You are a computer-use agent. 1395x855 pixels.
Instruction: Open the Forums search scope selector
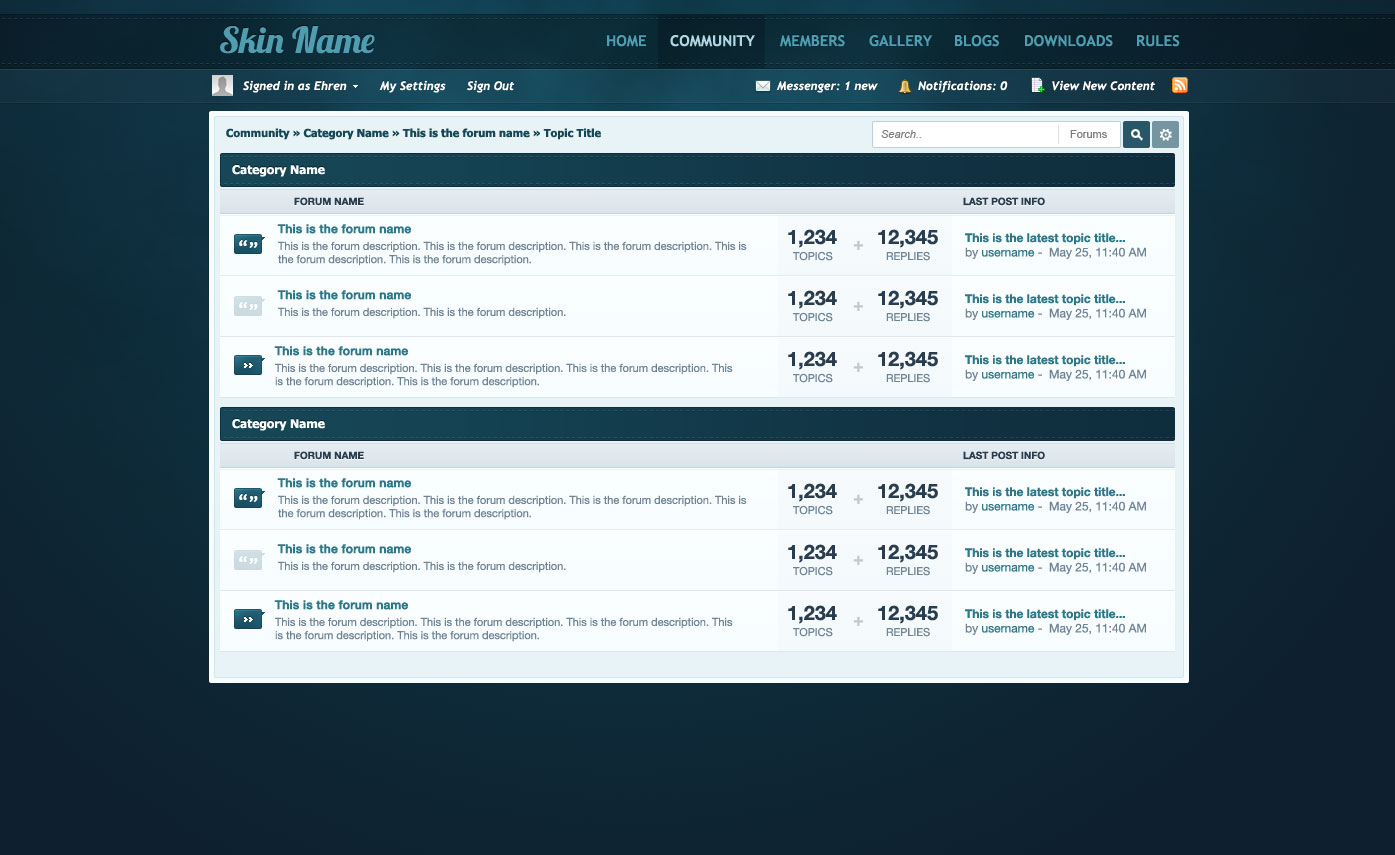click(1088, 135)
